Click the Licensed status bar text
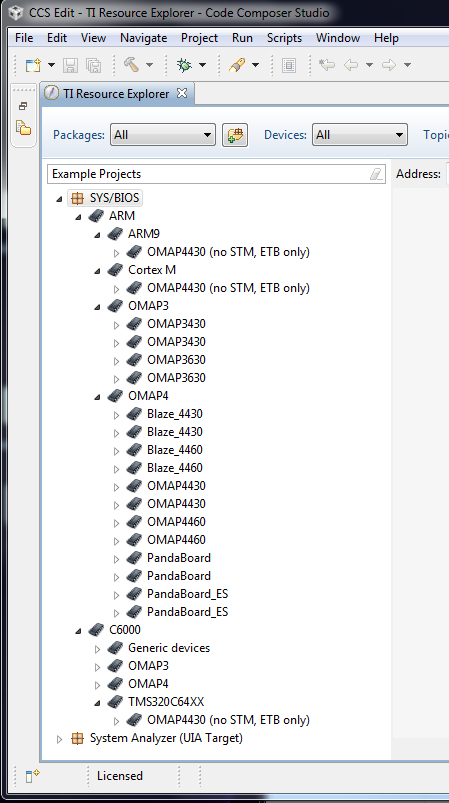The image size is (449, 803). [x=120, y=776]
